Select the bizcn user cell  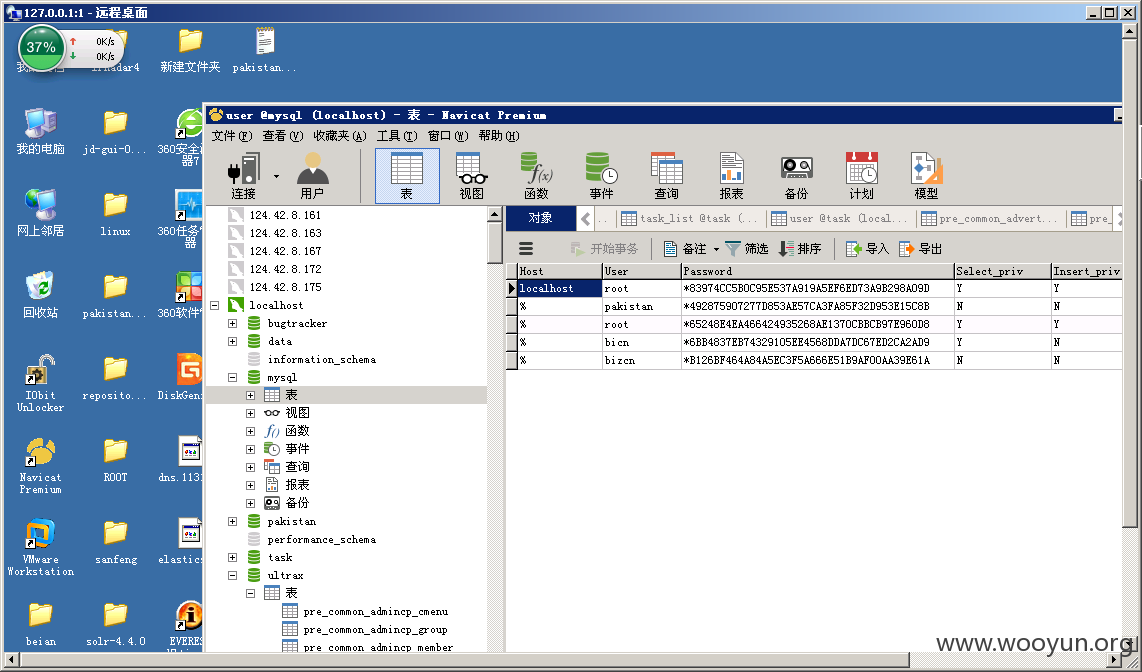pyautogui.click(x=642, y=360)
